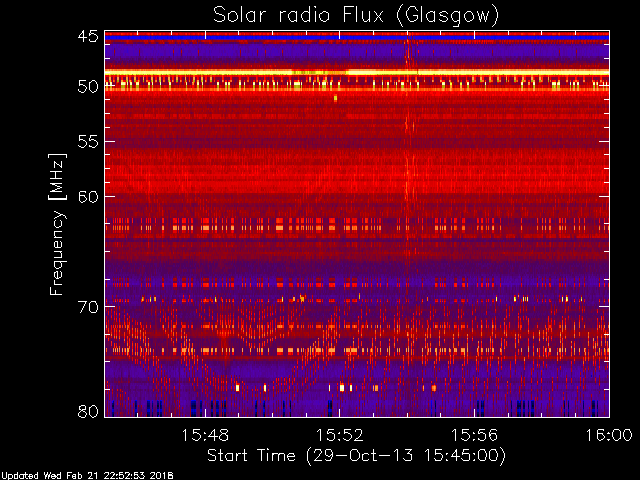Image resolution: width=640 pixels, height=480 pixels.
Task: Click the 15:56 time axis label
Action: click(x=474, y=435)
